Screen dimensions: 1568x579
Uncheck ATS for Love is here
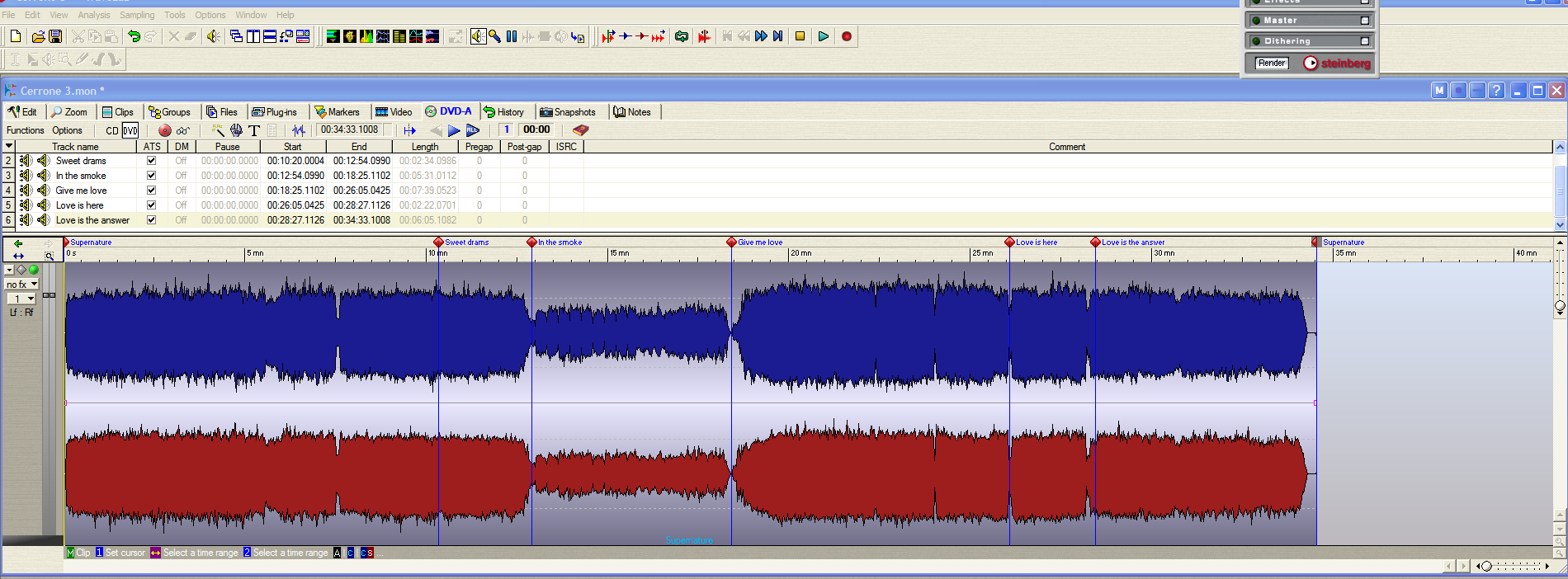pos(151,205)
